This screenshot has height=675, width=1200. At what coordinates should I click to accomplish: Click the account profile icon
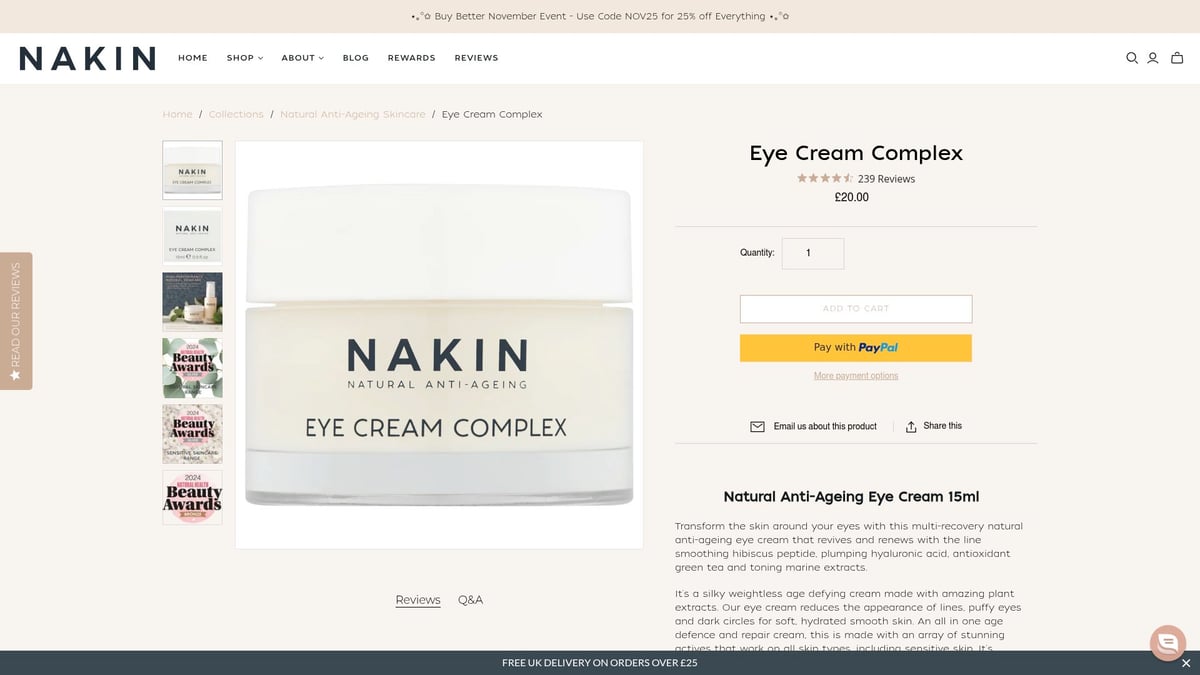(x=1152, y=57)
